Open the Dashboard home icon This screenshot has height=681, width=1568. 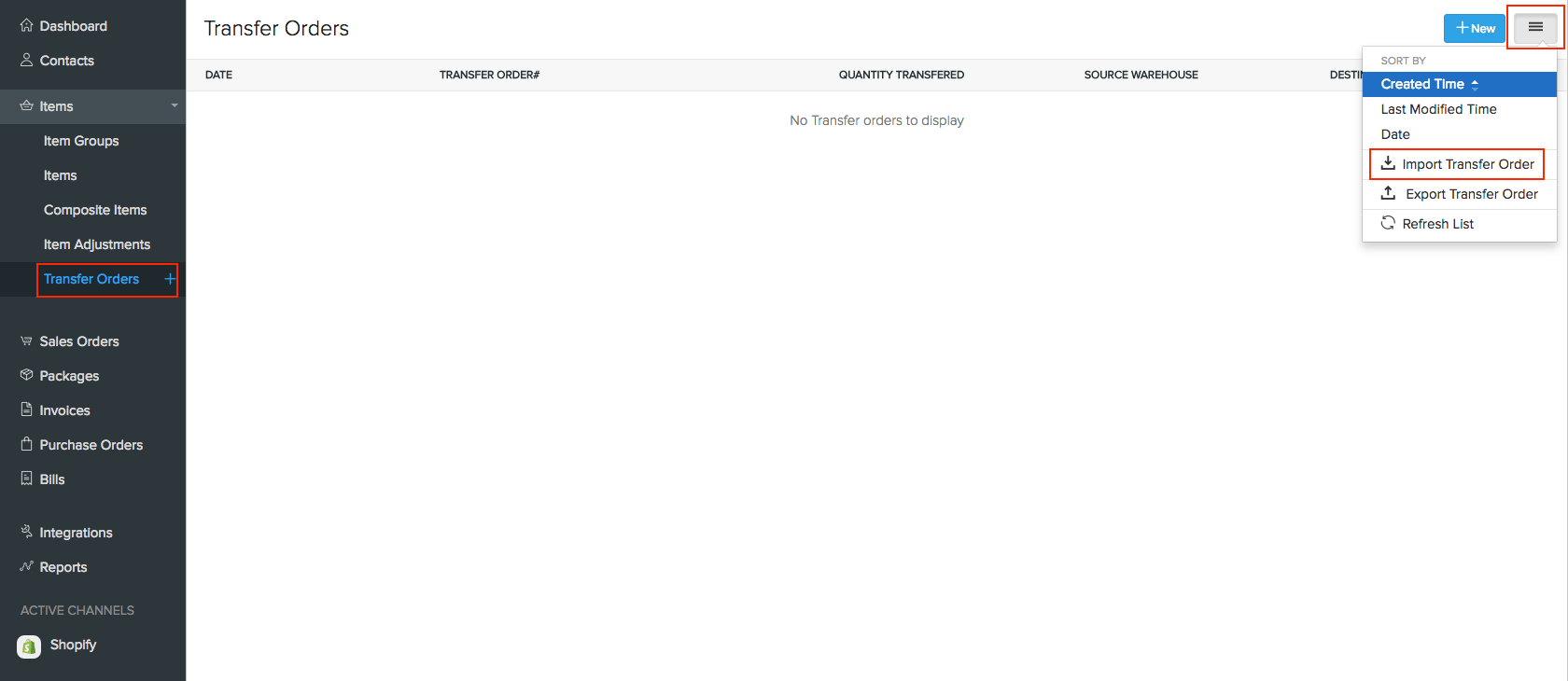(x=26, y=25)
